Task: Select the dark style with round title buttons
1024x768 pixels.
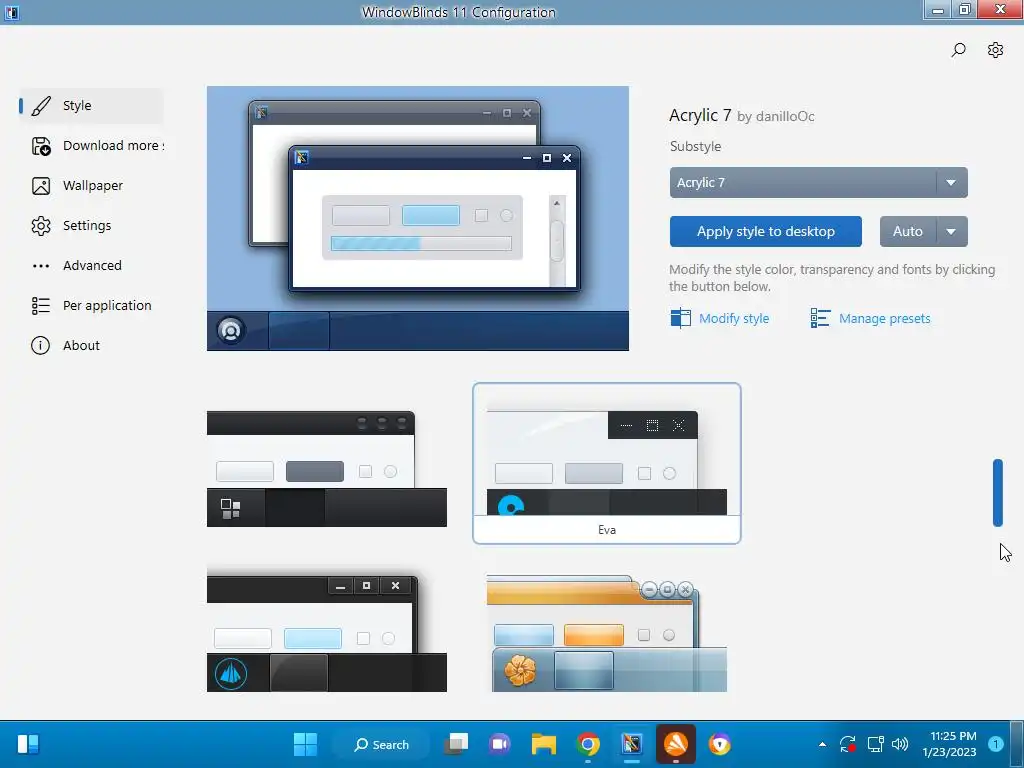Action: (x=327, y=468)
